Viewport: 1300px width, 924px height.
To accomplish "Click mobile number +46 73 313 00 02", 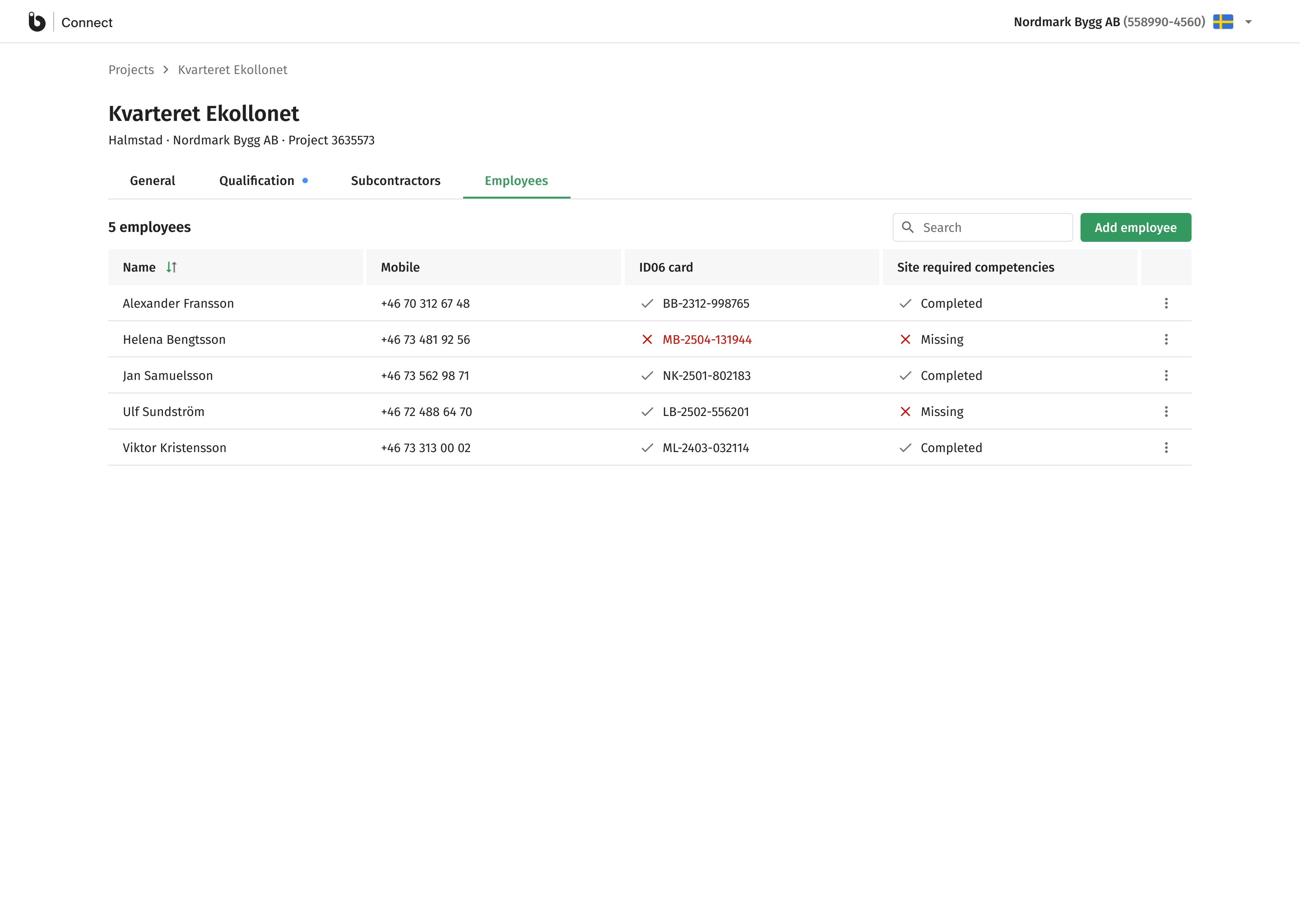I will point(426,448).
